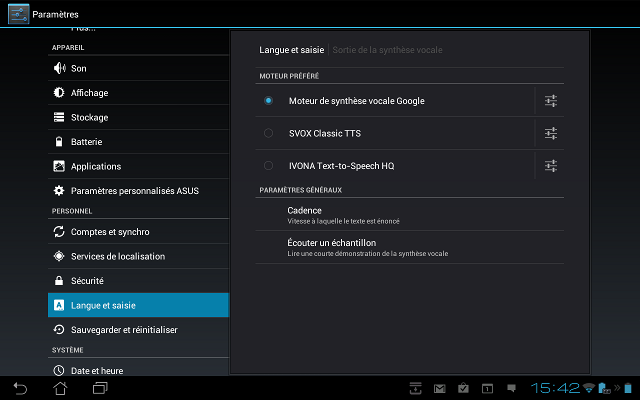Viewport: 640px width, 400px height.
Task: Open Services de localisation entry
Action: click(138, 256)
